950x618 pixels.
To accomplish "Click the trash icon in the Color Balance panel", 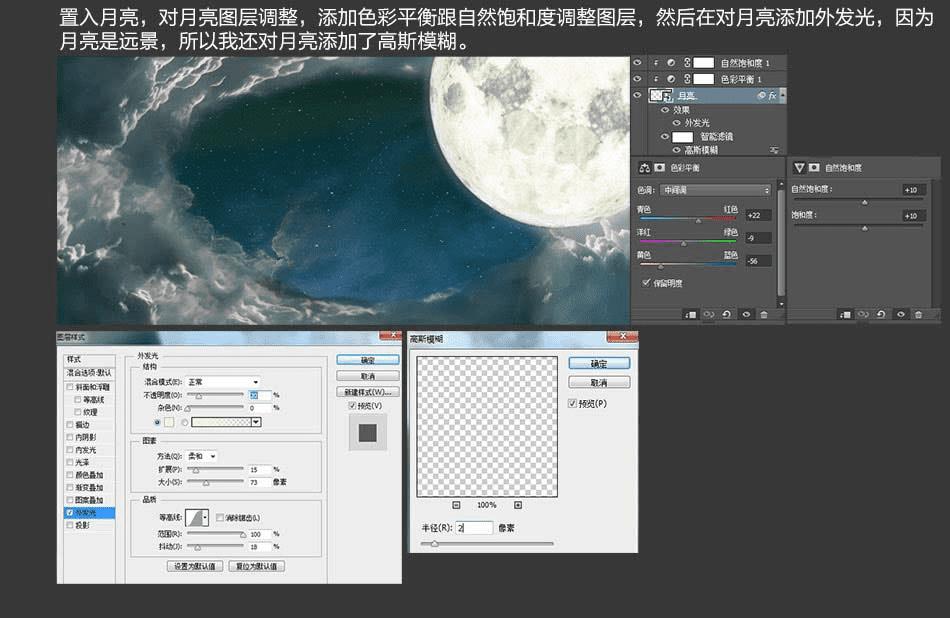I will (764, 314).
